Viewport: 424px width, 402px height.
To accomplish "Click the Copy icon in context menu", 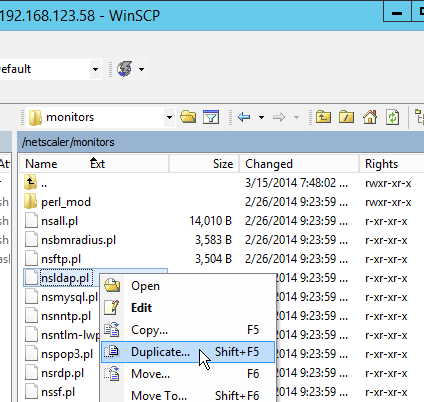I will click(x=112, y=329).
